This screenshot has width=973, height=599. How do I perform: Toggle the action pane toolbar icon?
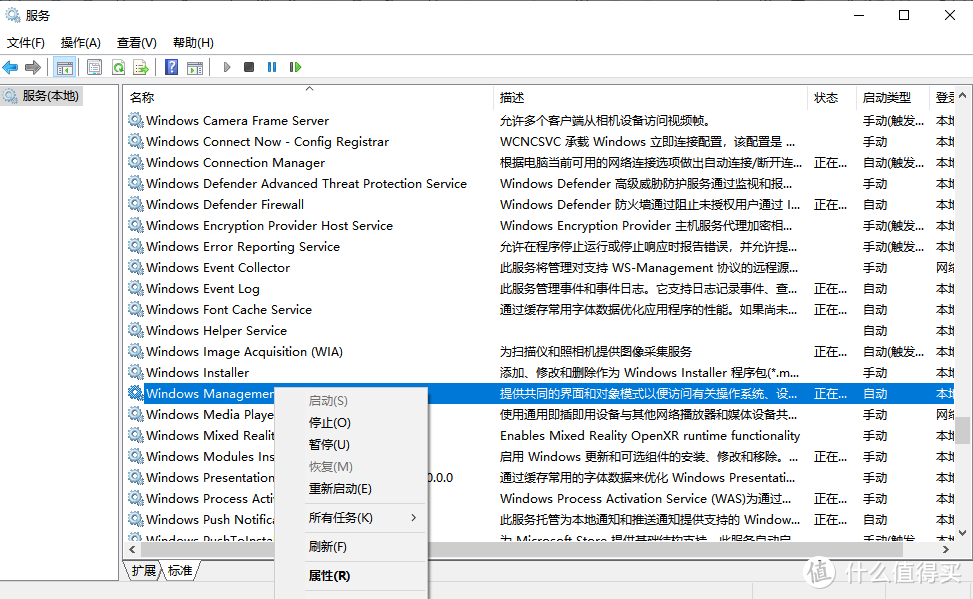195,67
